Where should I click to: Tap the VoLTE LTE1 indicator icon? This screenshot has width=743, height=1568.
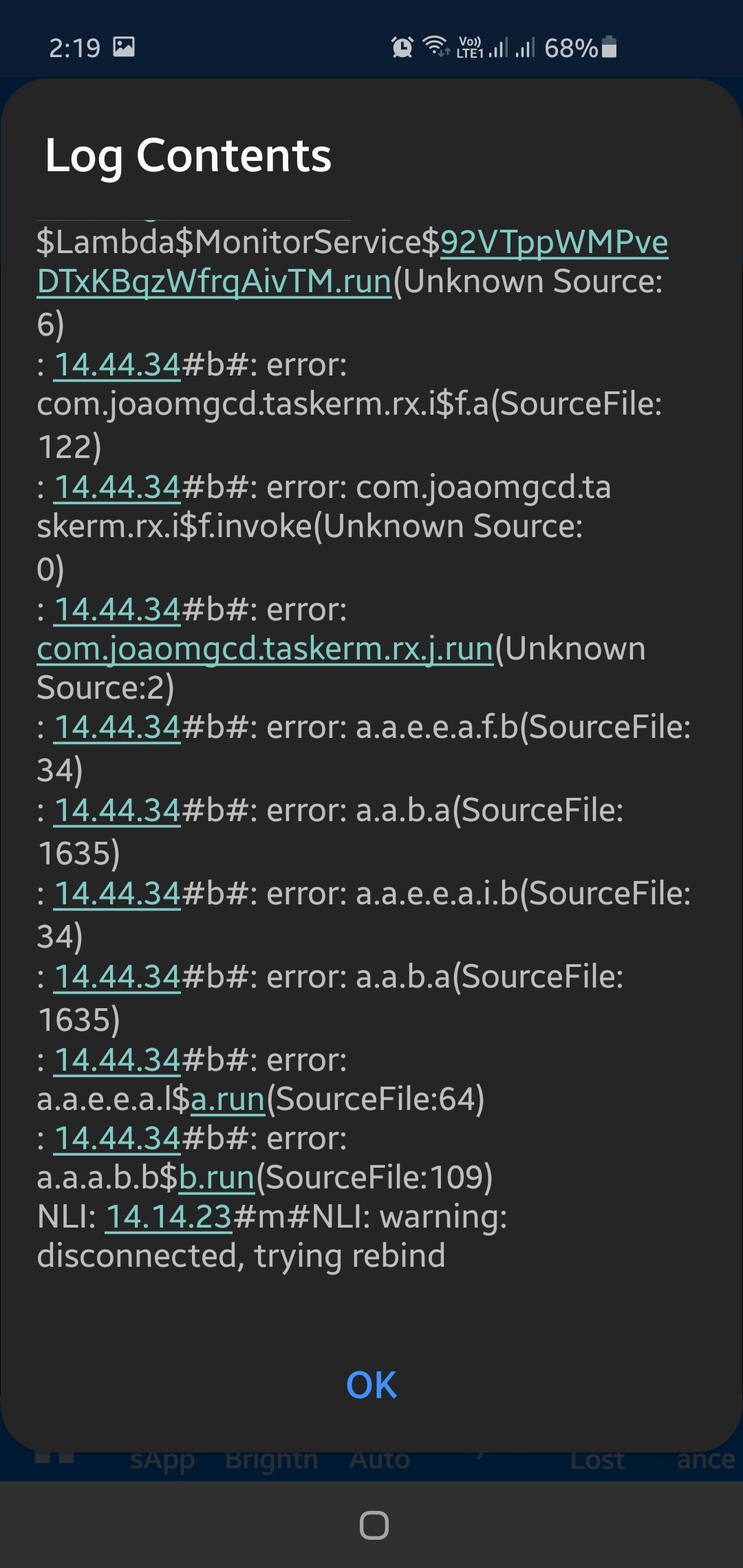tap(470, 47)
